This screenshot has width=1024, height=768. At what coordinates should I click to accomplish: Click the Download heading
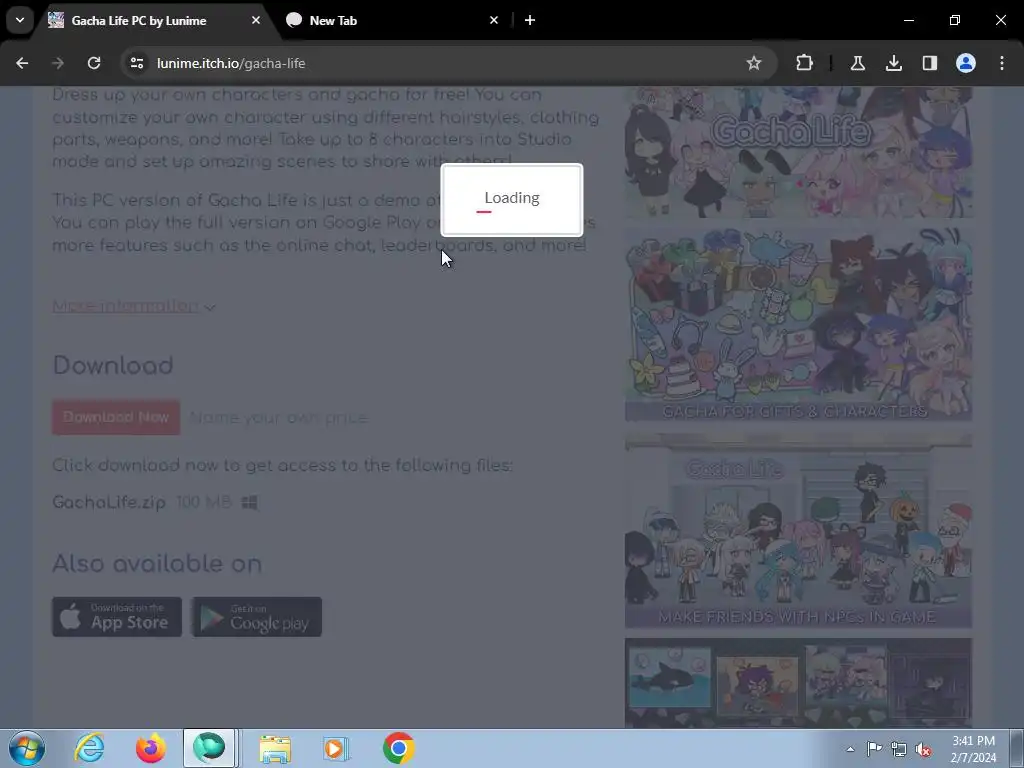click(x=113, y=365)
